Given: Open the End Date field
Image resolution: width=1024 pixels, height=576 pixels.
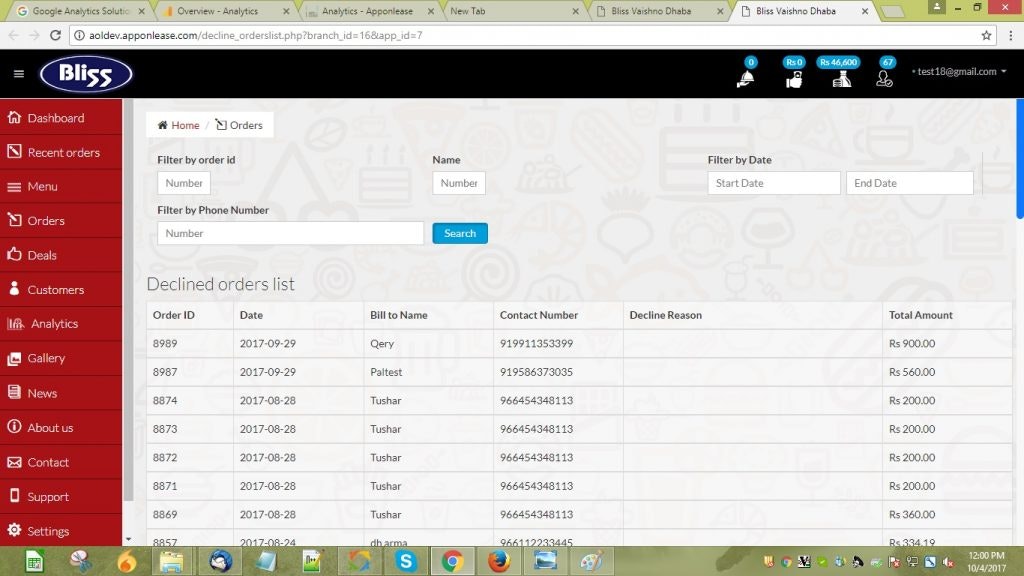Looking at the screenshot, I should coord(910,183).
